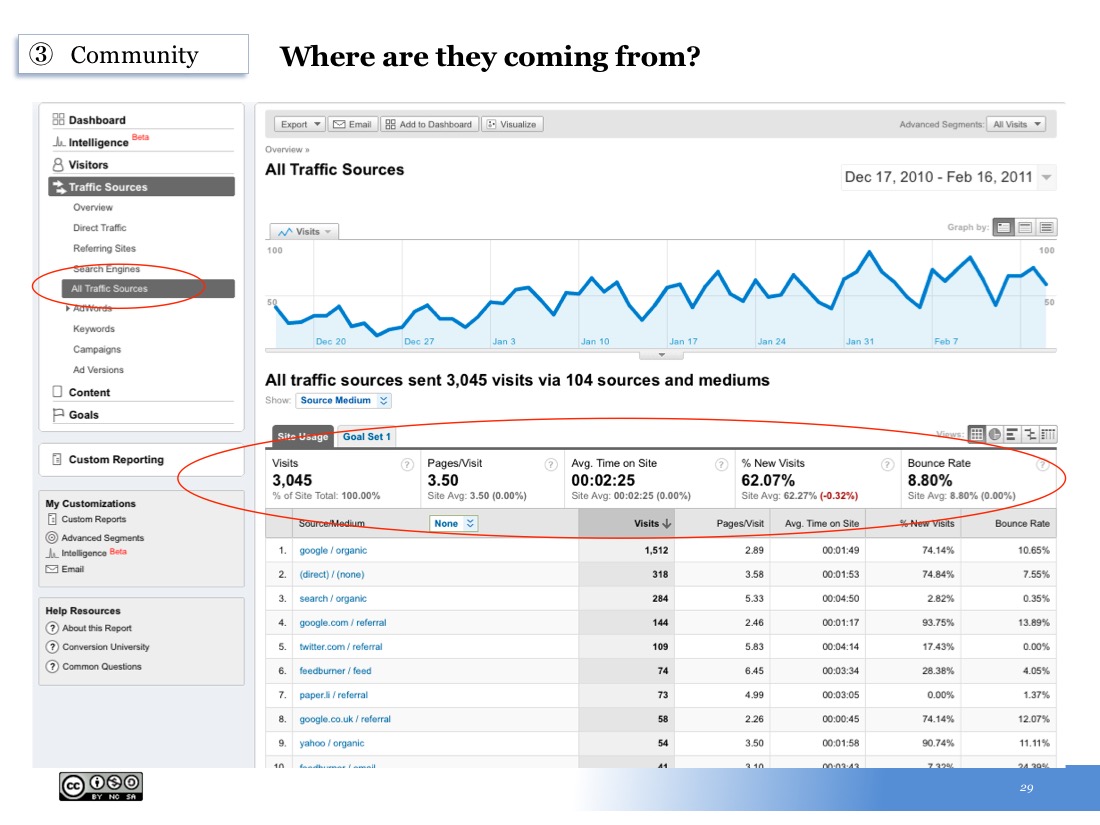Select table view icon

click(x=977, y=434)
